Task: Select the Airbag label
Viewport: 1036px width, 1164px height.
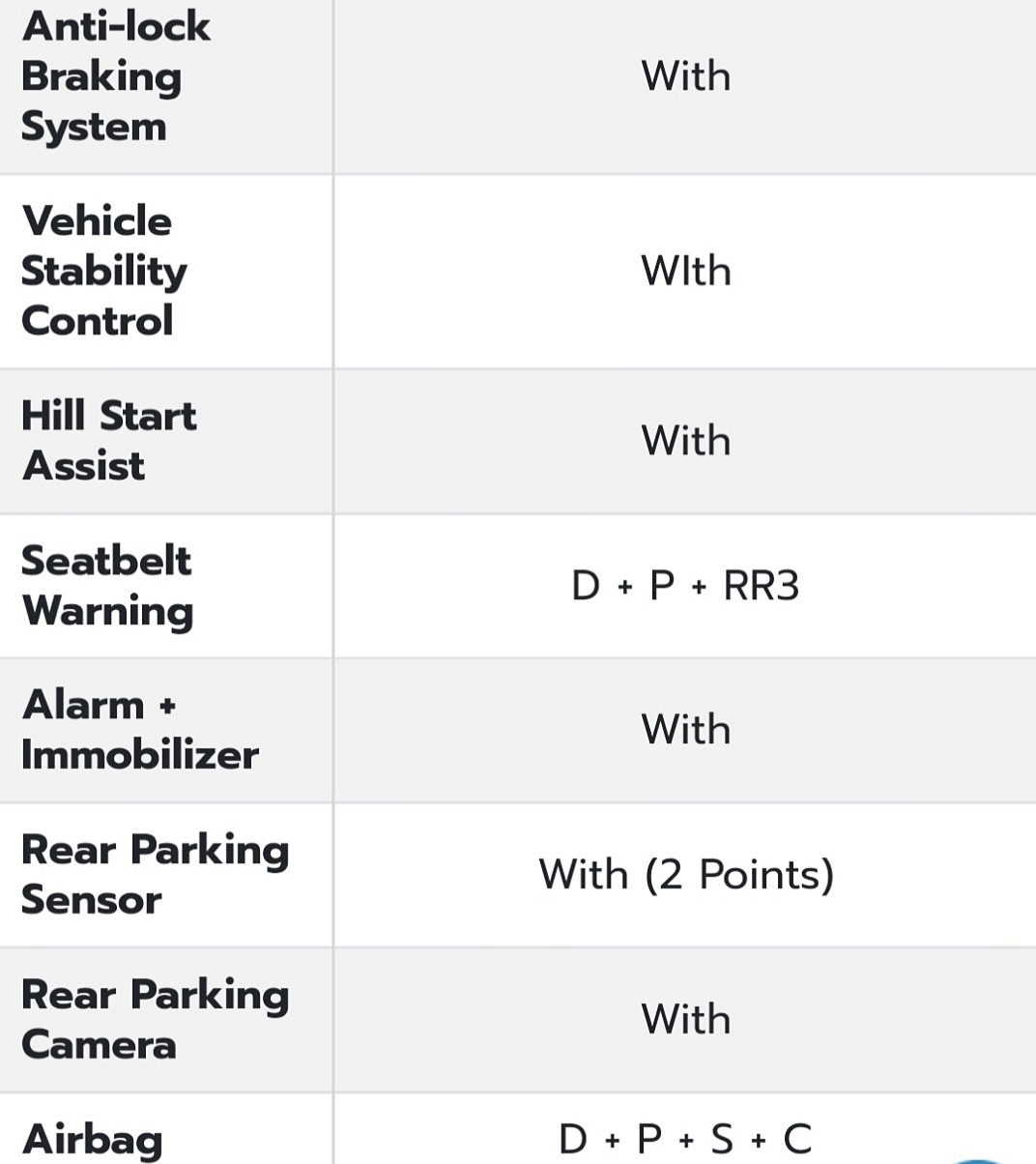Action: (92, 1141)
